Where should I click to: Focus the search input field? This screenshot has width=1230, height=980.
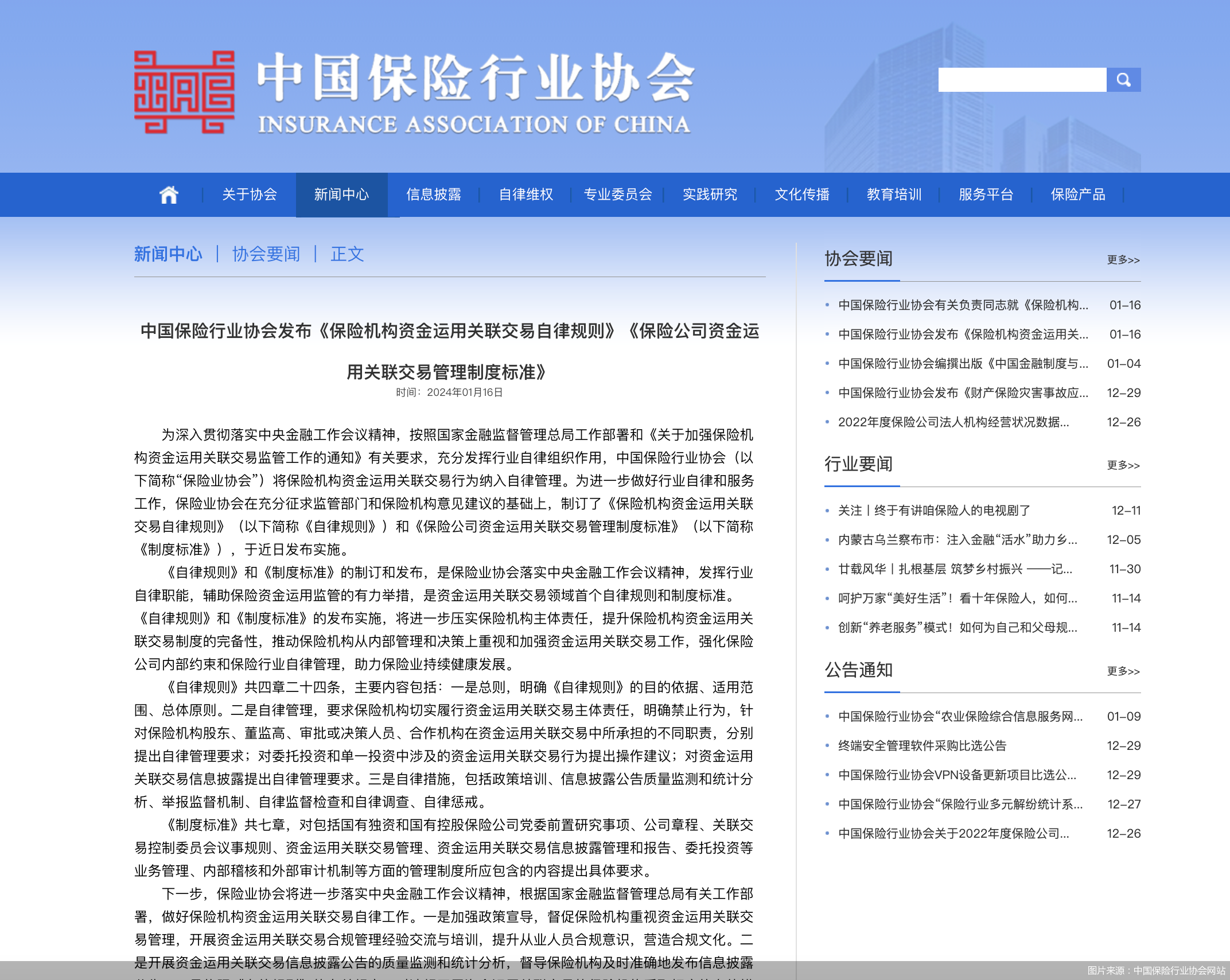coord(1022,80)
